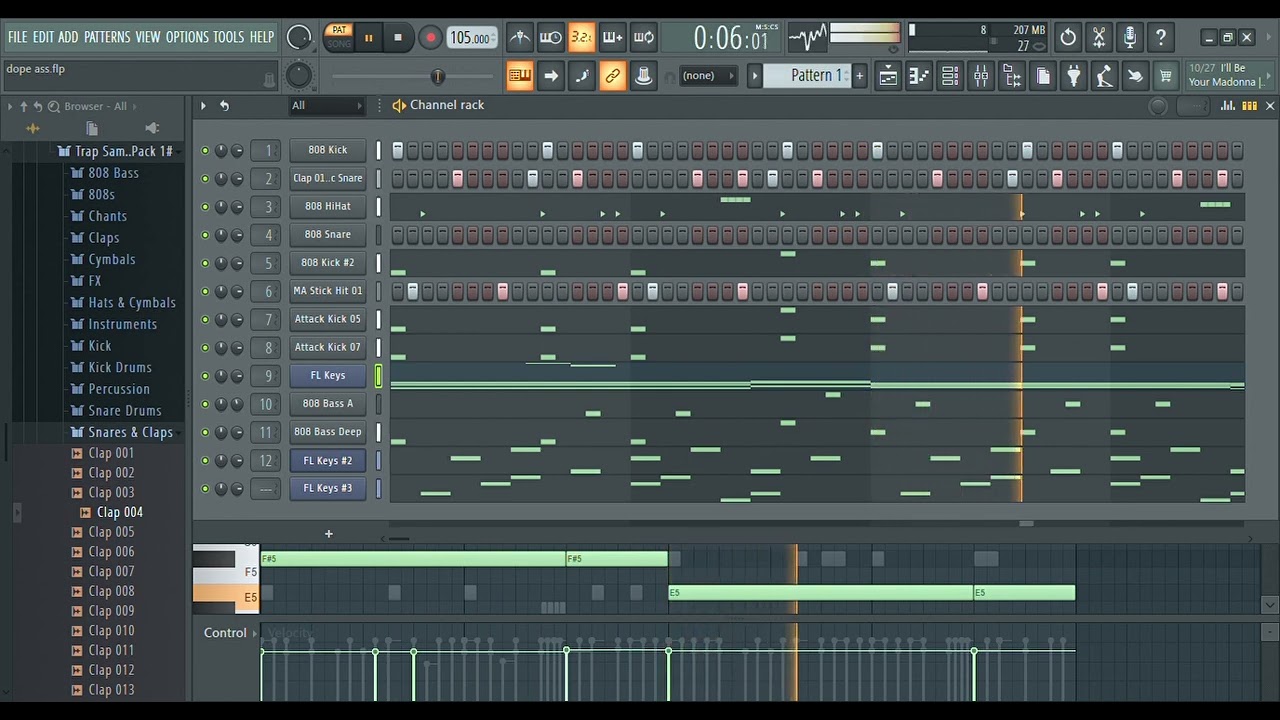Select the 808 Snare channel button
1280x720 pixels.
click(x=328, y=235)
